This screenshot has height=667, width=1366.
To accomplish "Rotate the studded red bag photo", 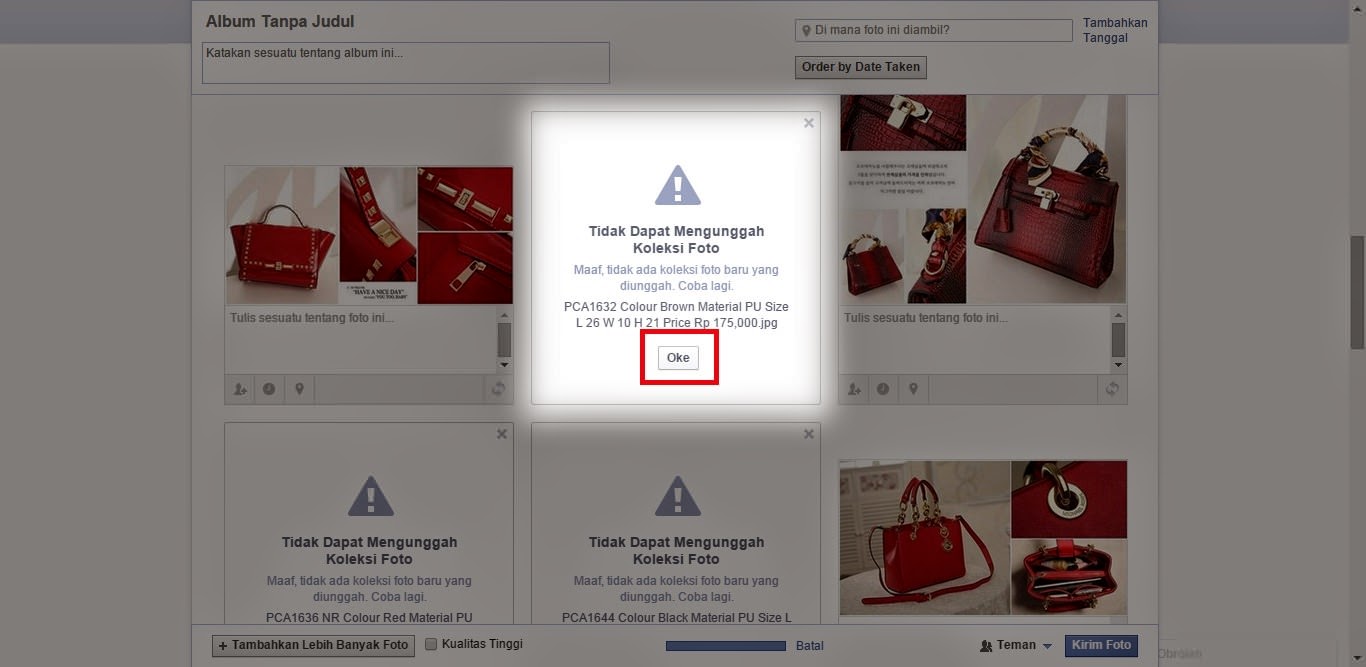I will point(498,390).
